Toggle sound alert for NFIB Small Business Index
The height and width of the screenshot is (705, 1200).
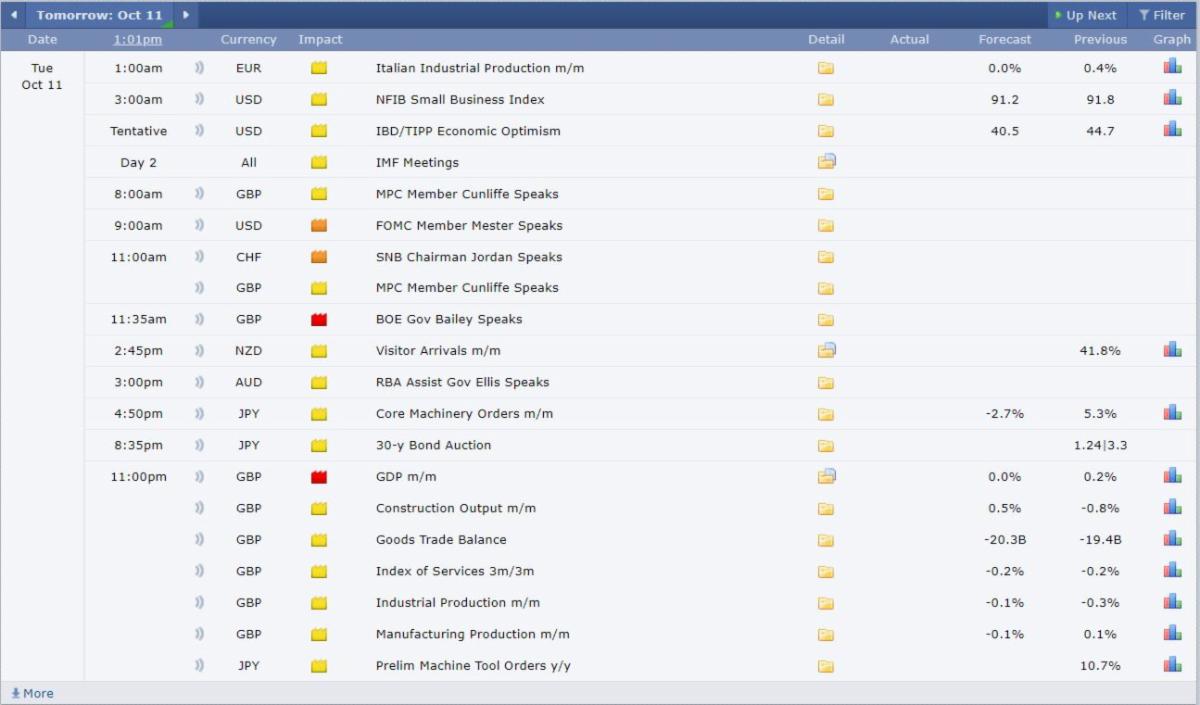point(199,99)
